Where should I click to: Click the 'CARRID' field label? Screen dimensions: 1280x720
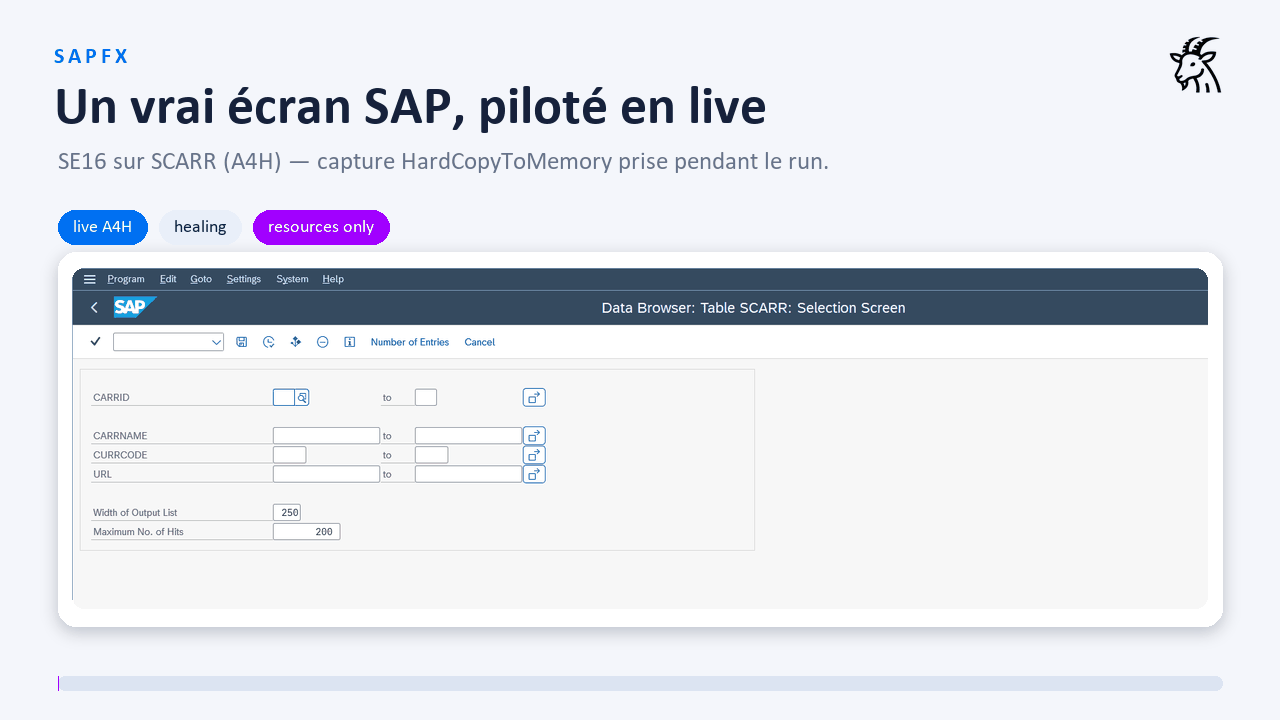(x=111, y=398)
